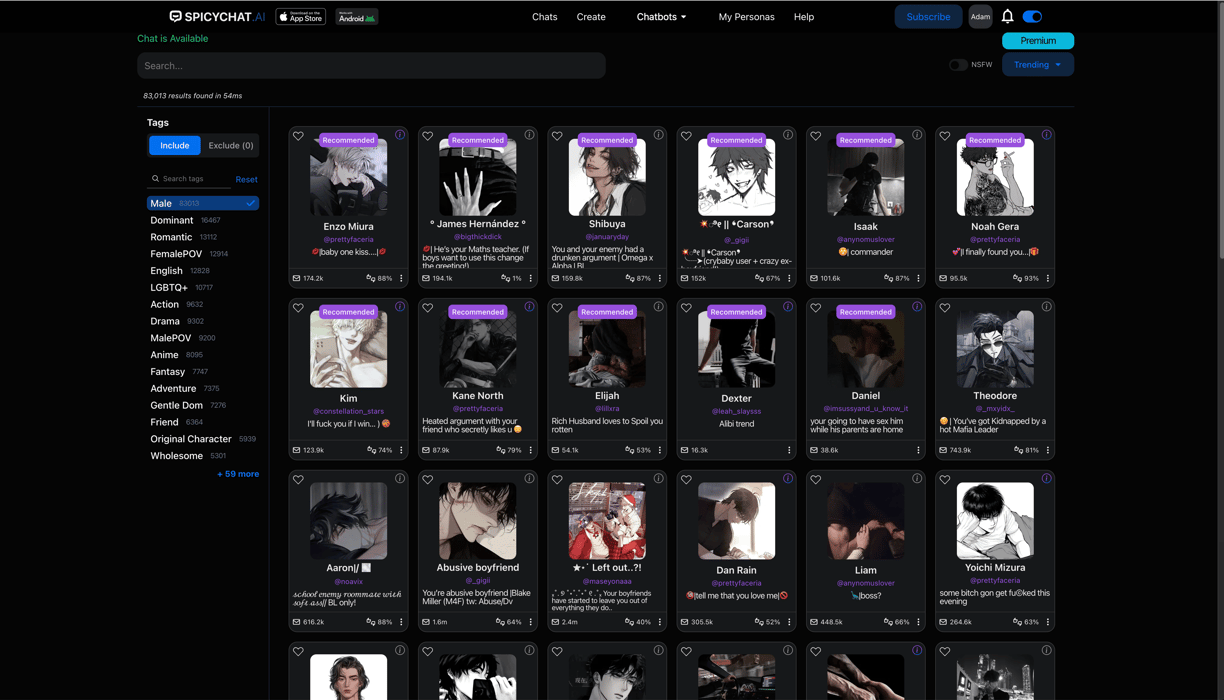The image size is (1224, 700).
Task: Show info for Daniel card
Action: [x=917, y=307]
